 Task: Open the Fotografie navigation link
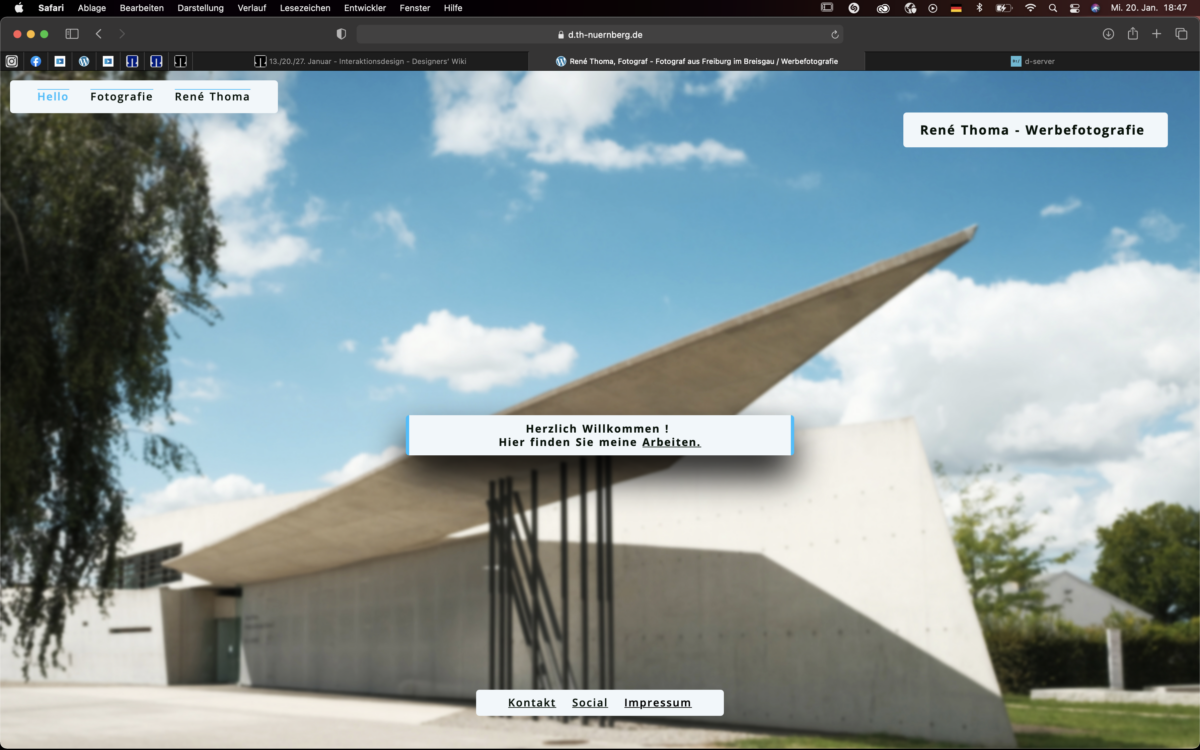[121, 97]
